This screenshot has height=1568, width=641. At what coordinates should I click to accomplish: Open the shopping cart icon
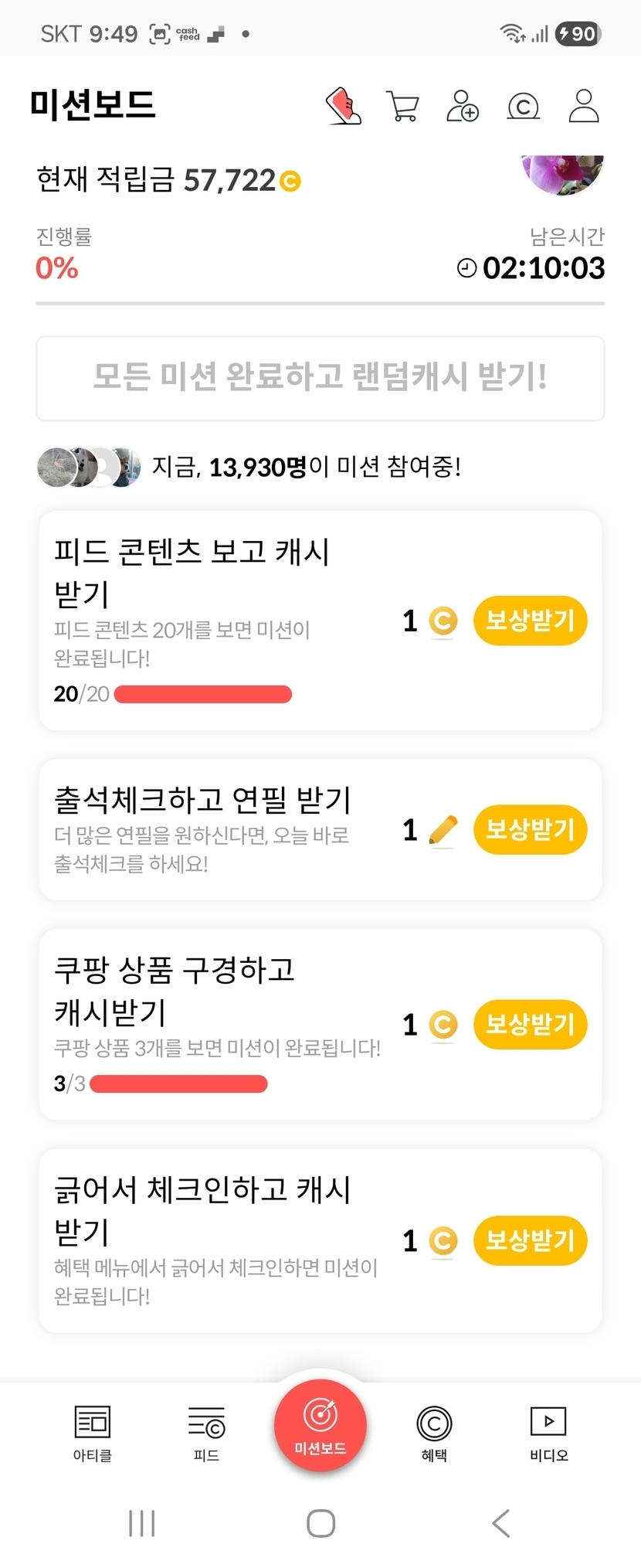coord(402,106)
